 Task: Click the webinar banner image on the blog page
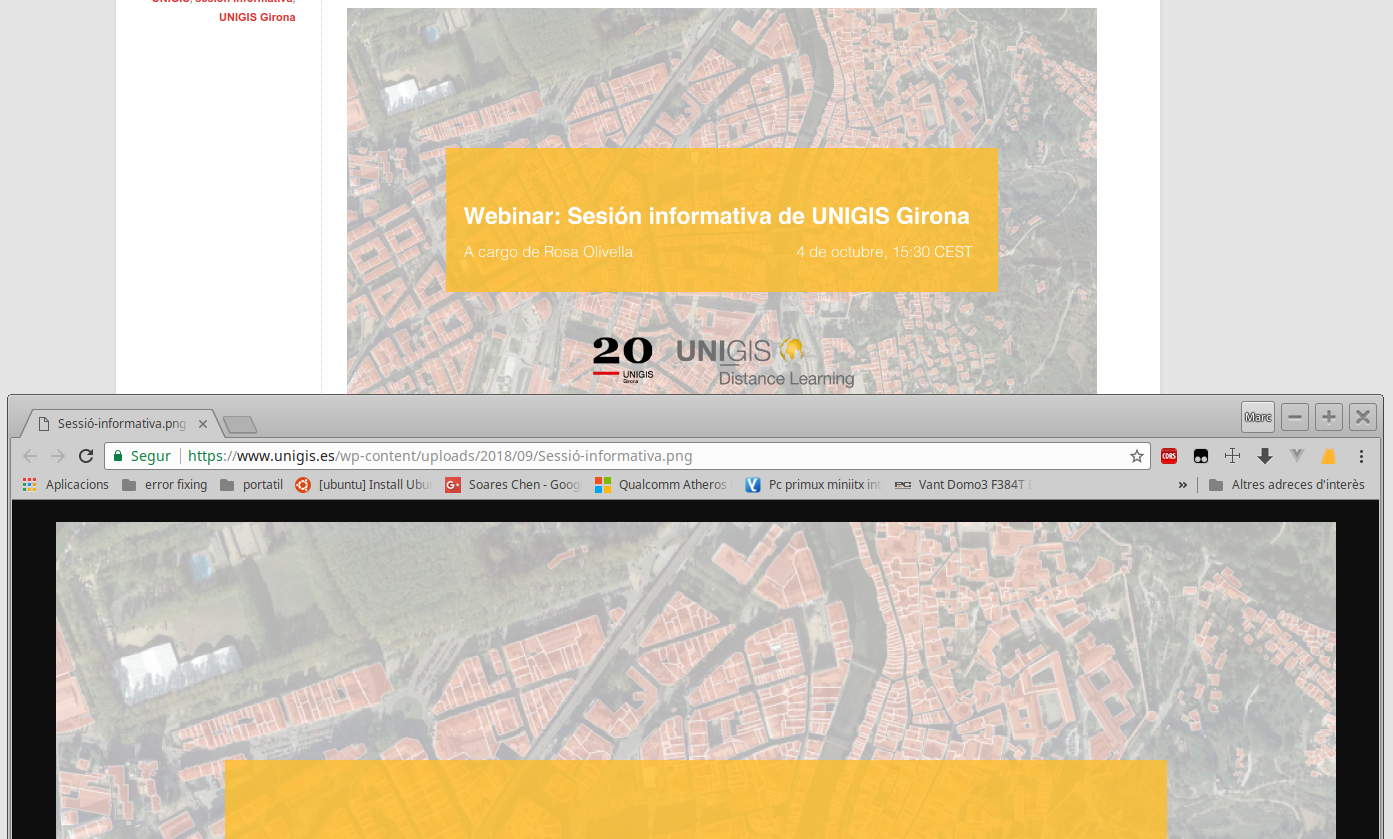721,201
